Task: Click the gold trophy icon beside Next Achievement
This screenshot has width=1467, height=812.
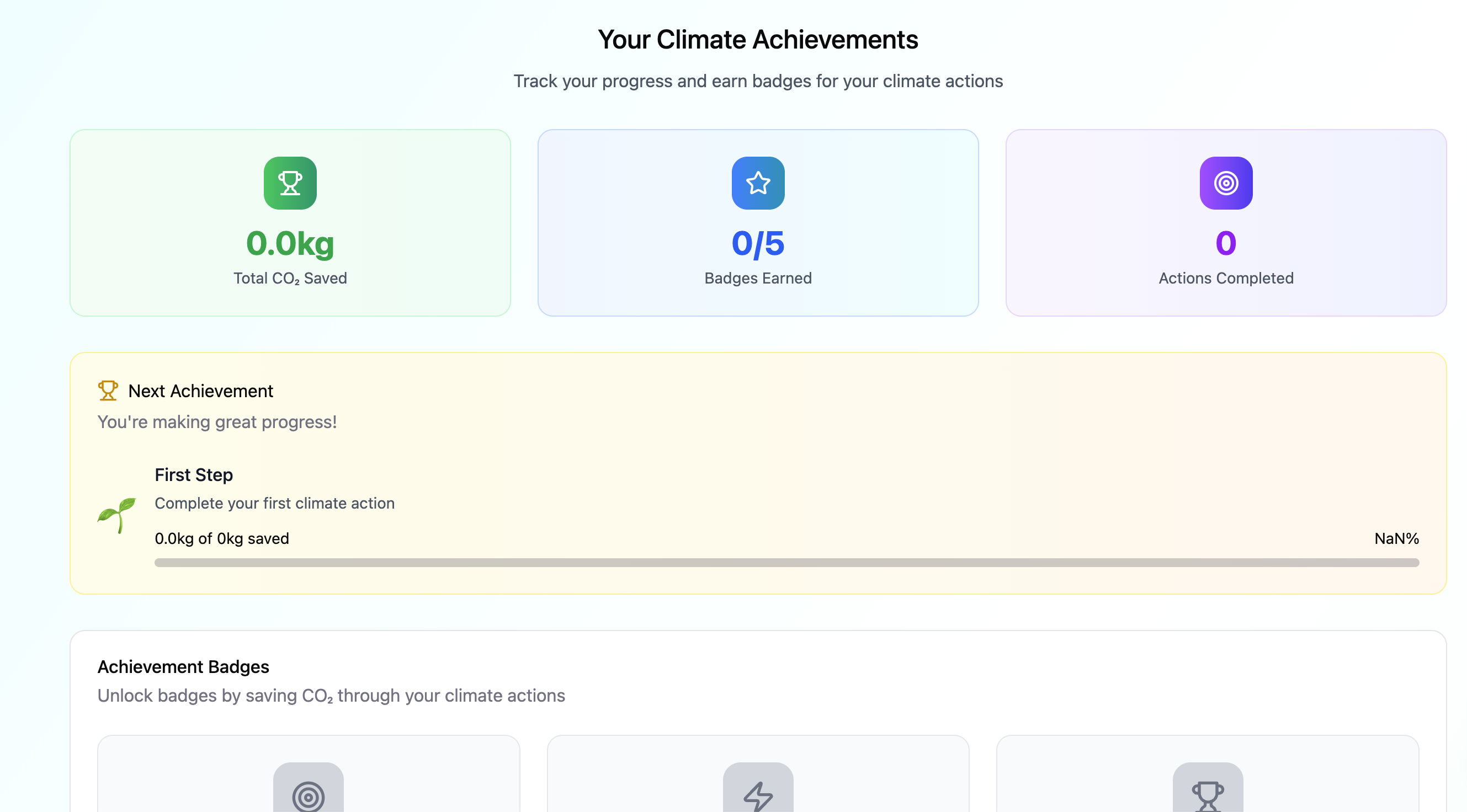Action: pyautogui.click(x=107, y=391)
